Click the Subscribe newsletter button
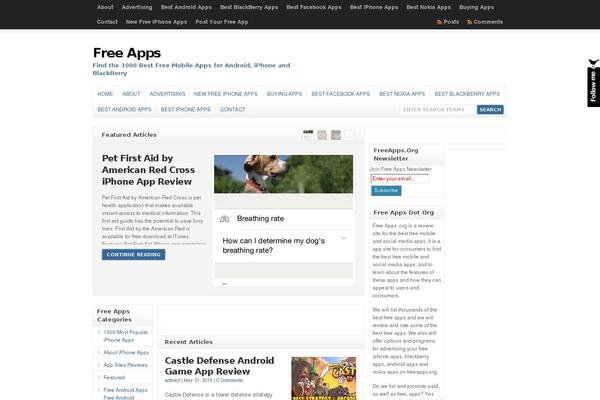This screenshot has height=400, width=600. pyautogui.click(x=386, y=190)
